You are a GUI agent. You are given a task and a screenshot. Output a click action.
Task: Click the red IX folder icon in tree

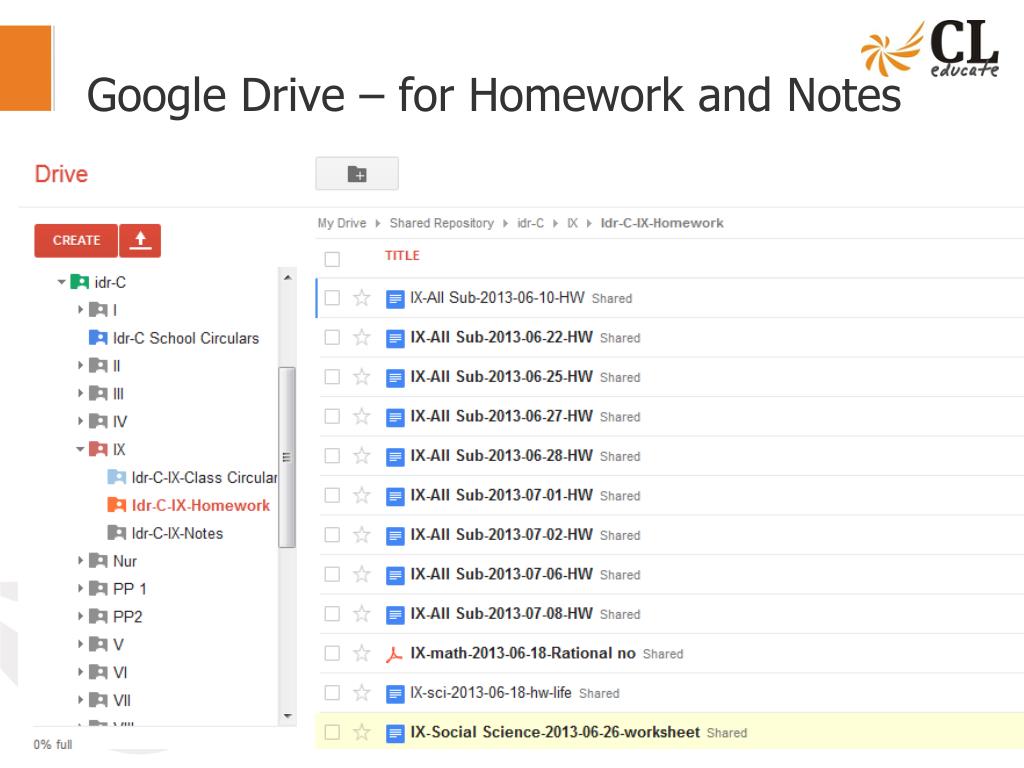point(98,449)
